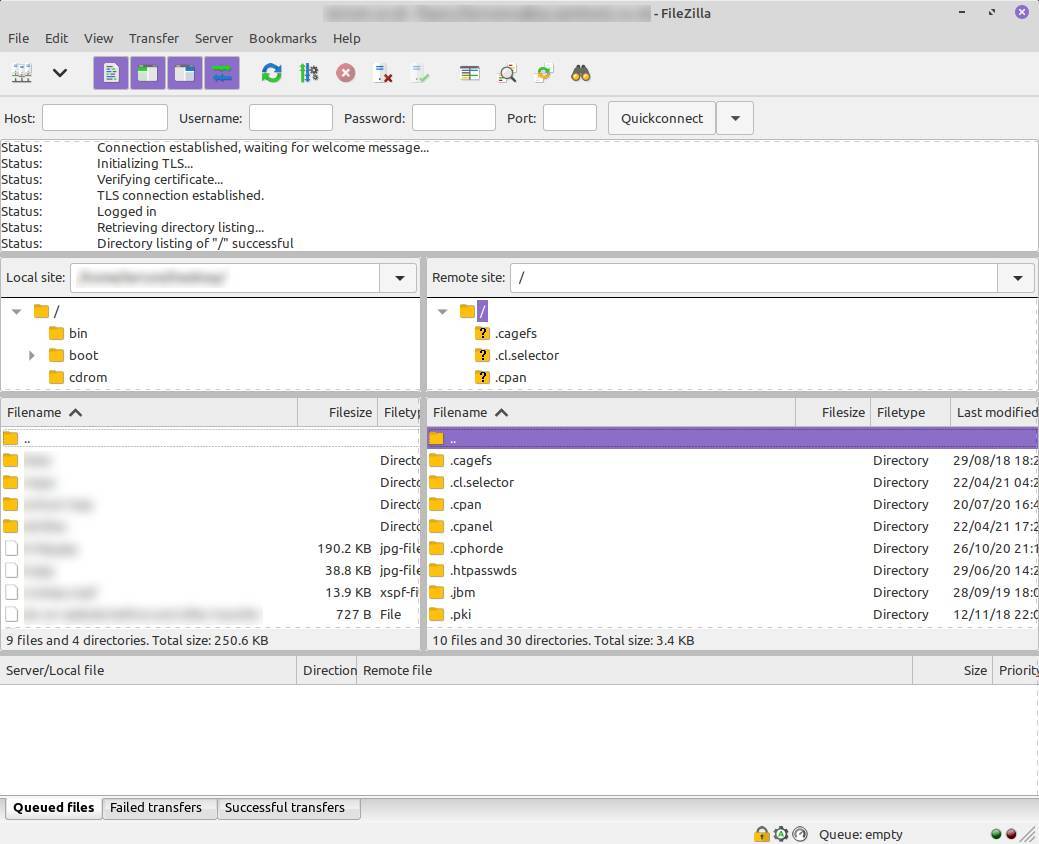The image size is (1039, 844).
Task: Click the red activity indicator light
Action: point(1011,834)
